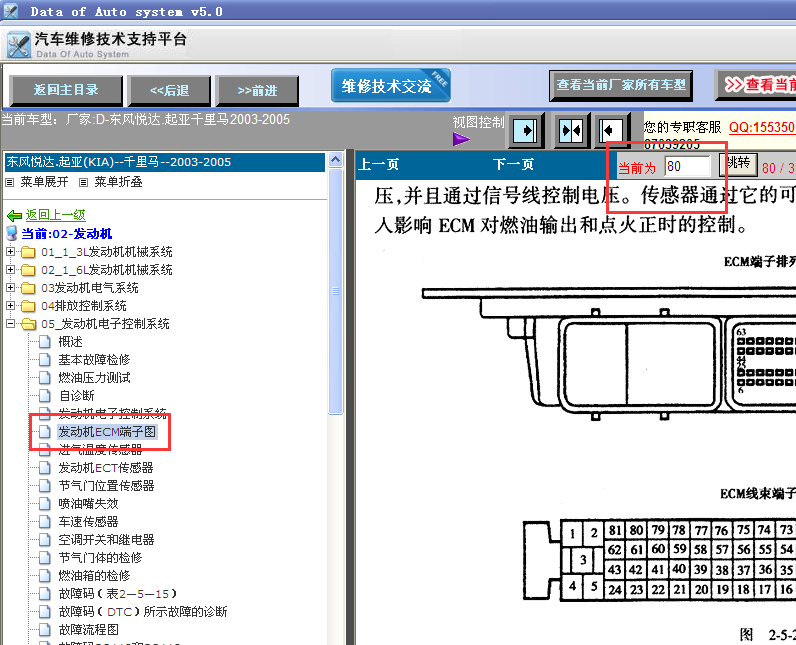
Task: Open 燃油箱的检修 tree item
Action: pos(94,575)
